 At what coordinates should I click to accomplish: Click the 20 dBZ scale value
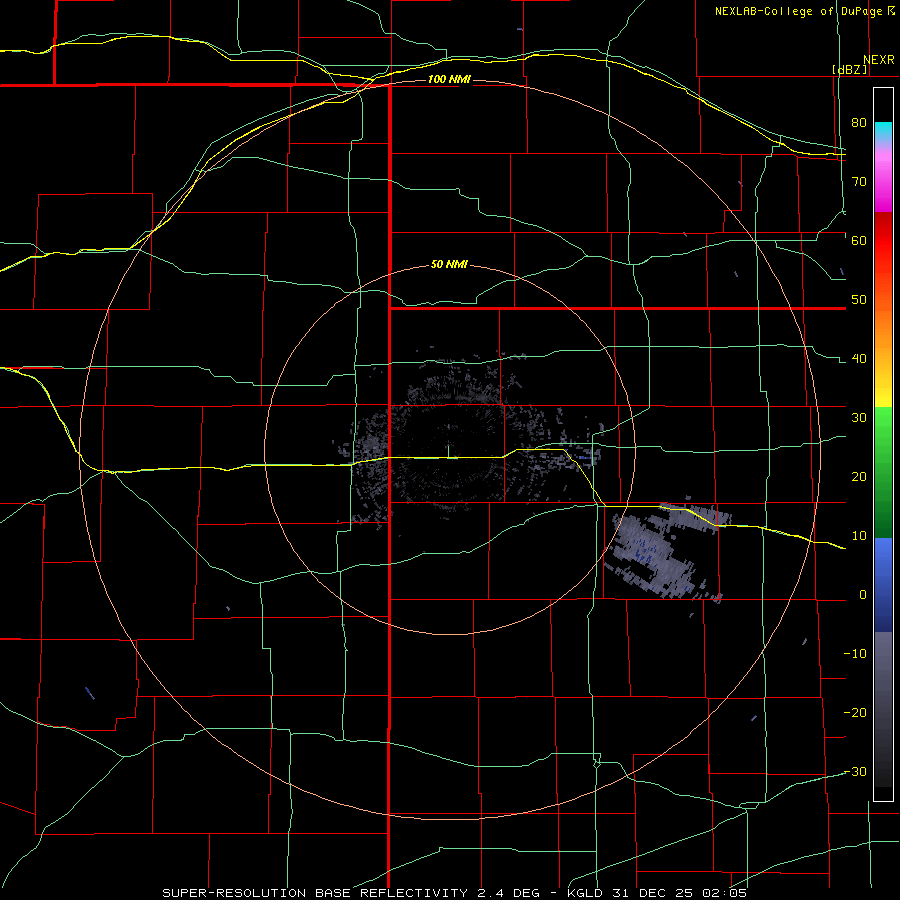(x=859, y=476)
